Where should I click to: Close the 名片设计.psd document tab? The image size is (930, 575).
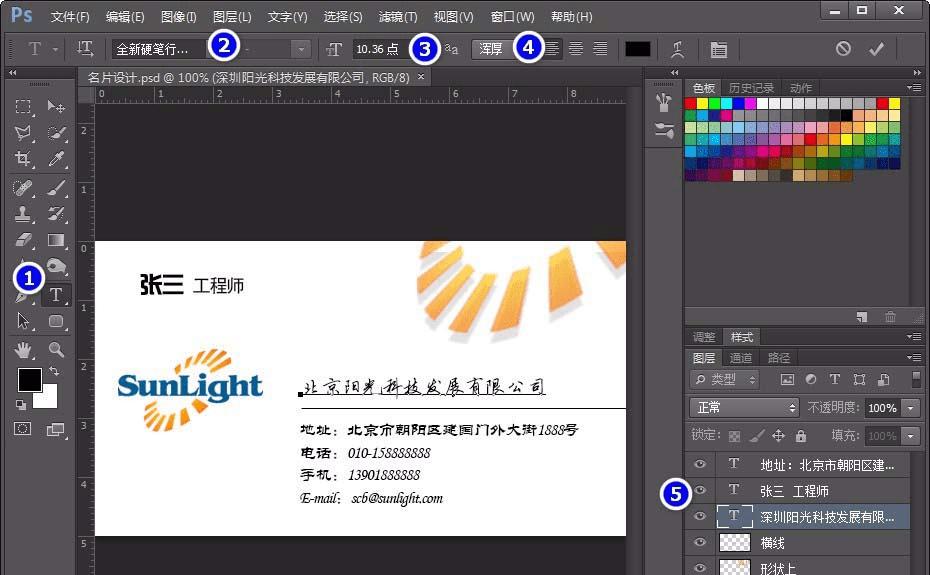pos(421,77)
